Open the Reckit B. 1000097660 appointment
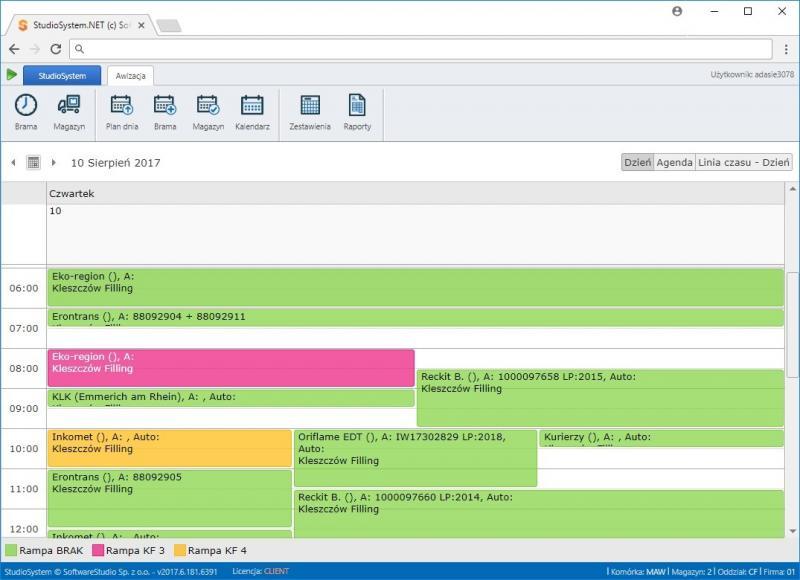Image resolution: width=800 pixels, height=580 pixels. [x=539, y=514]
